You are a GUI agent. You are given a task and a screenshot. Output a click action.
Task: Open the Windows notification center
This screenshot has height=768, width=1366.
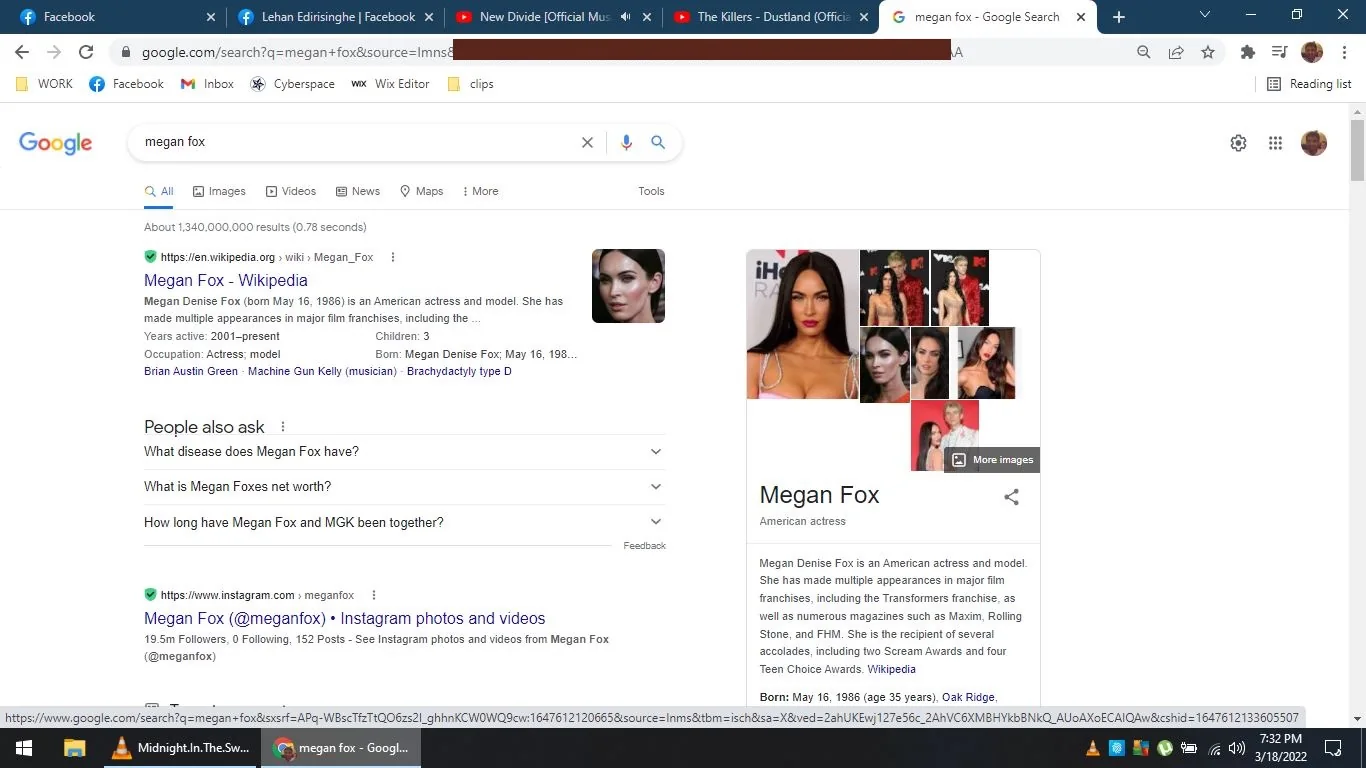tap(1333, 748)
